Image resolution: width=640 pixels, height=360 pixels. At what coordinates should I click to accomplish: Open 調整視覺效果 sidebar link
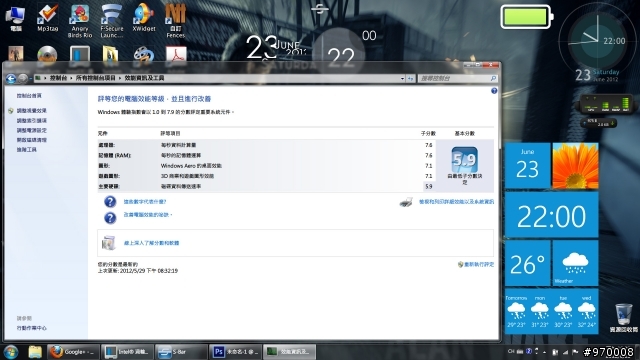(x=31, y=111)
